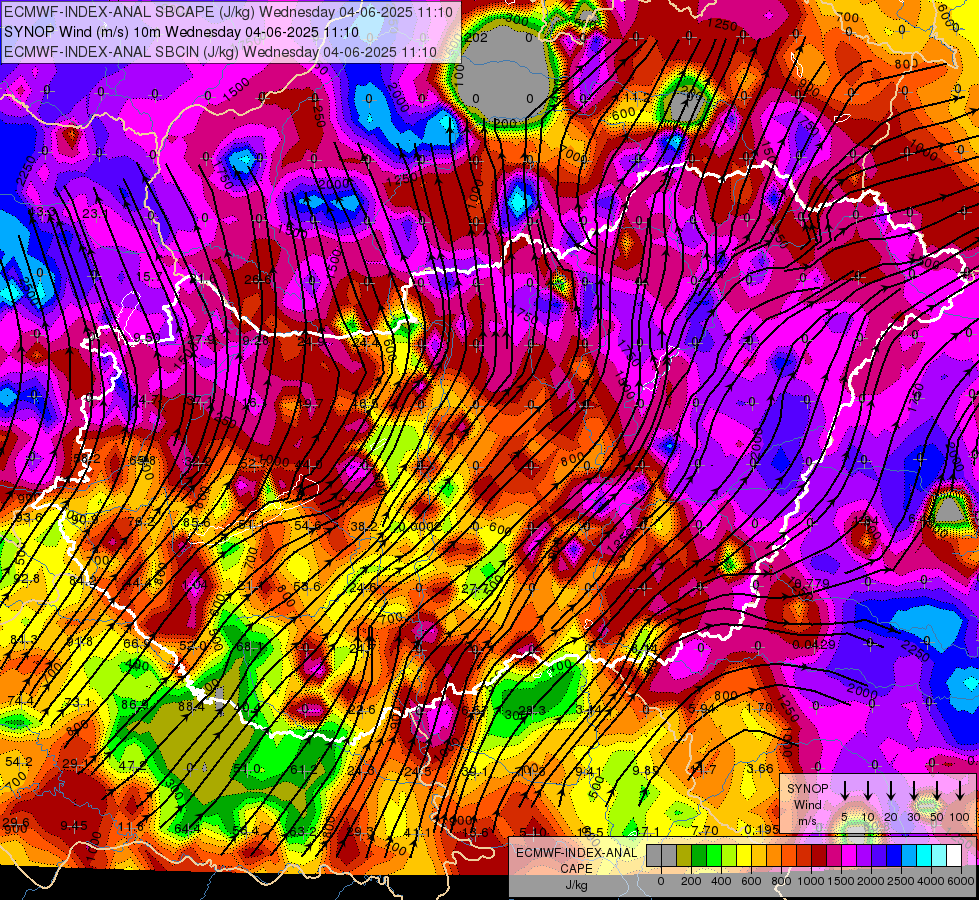The image size is (979, 900).
Task: Click the 54.2 CIN value
Action: (x=19, y=761)
